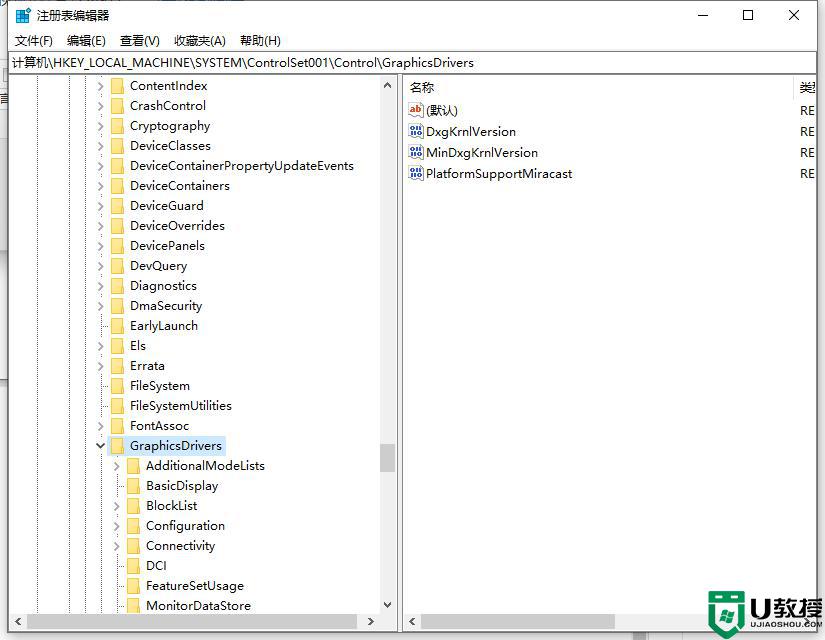Select the FeatureSetUsage folder icon
The width and height of the screenshot is (825, 640).
134,586
